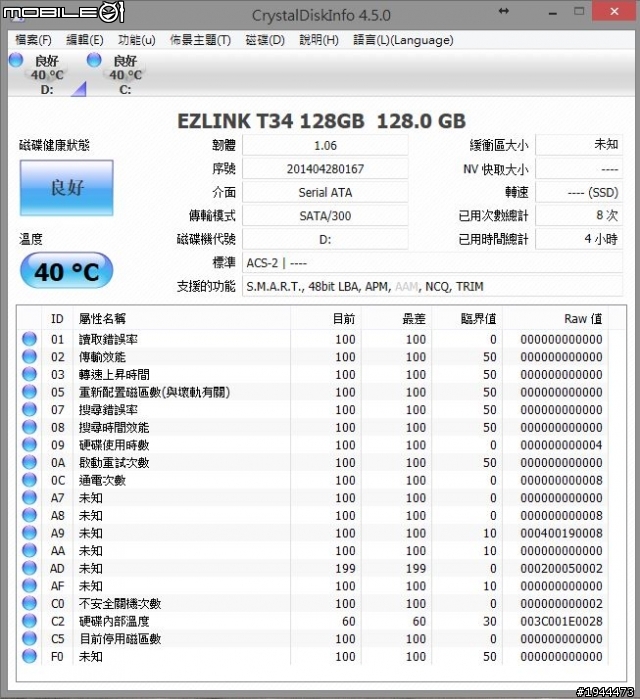Click the blue status orb for drive C:
The height and width of the screenshot is (700, 640).
(x=94, y=60)
